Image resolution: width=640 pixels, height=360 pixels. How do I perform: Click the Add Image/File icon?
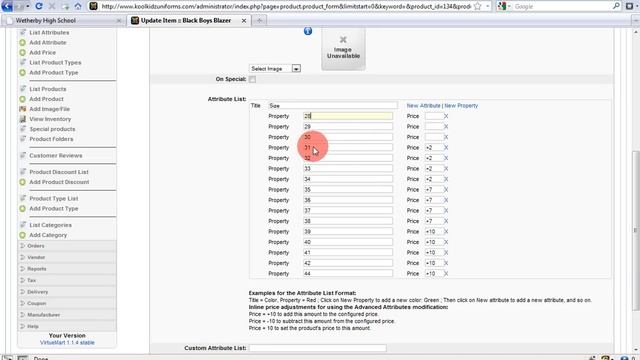(x=22, y=109)
